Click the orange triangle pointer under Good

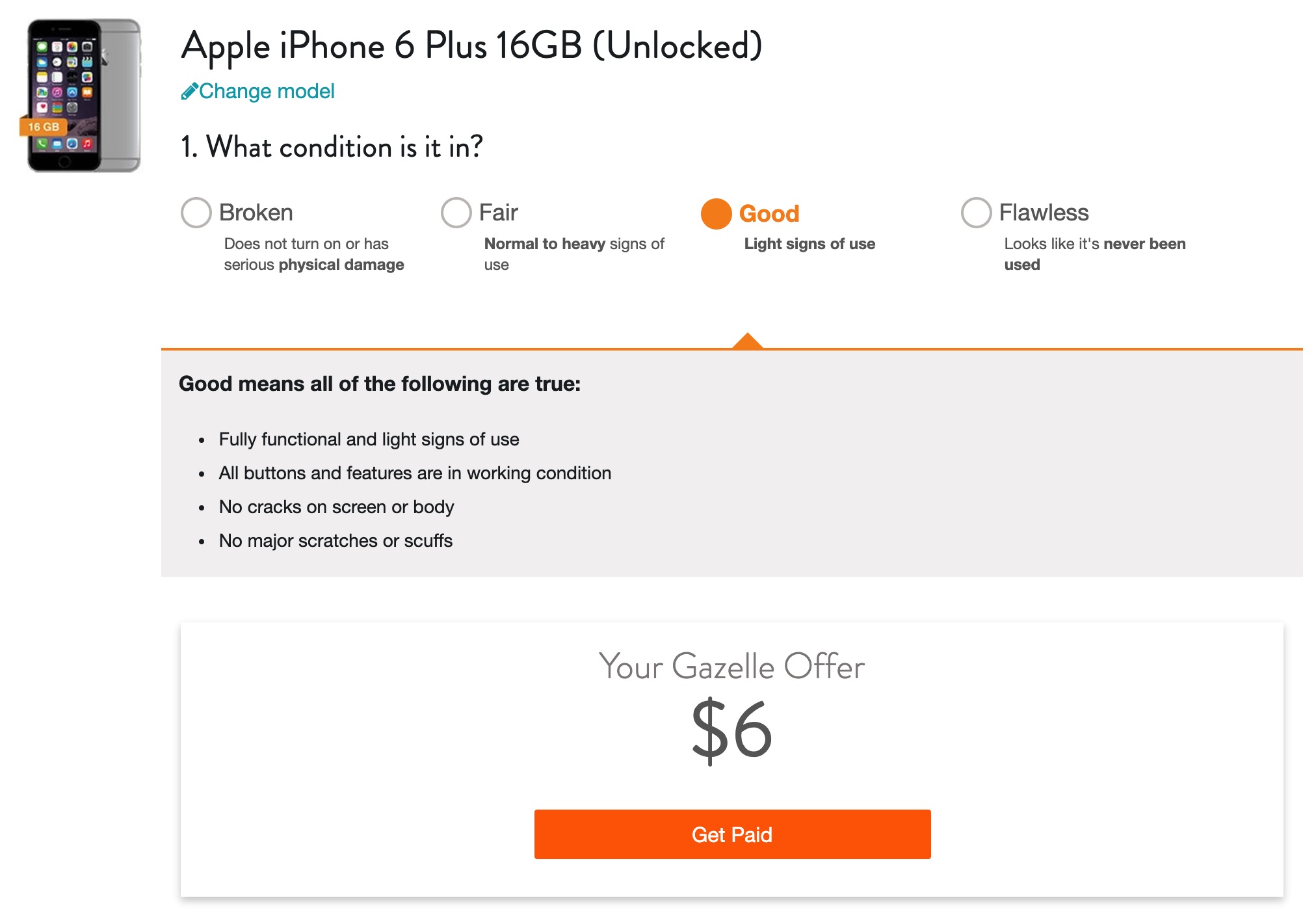click(x=747, y=341)
